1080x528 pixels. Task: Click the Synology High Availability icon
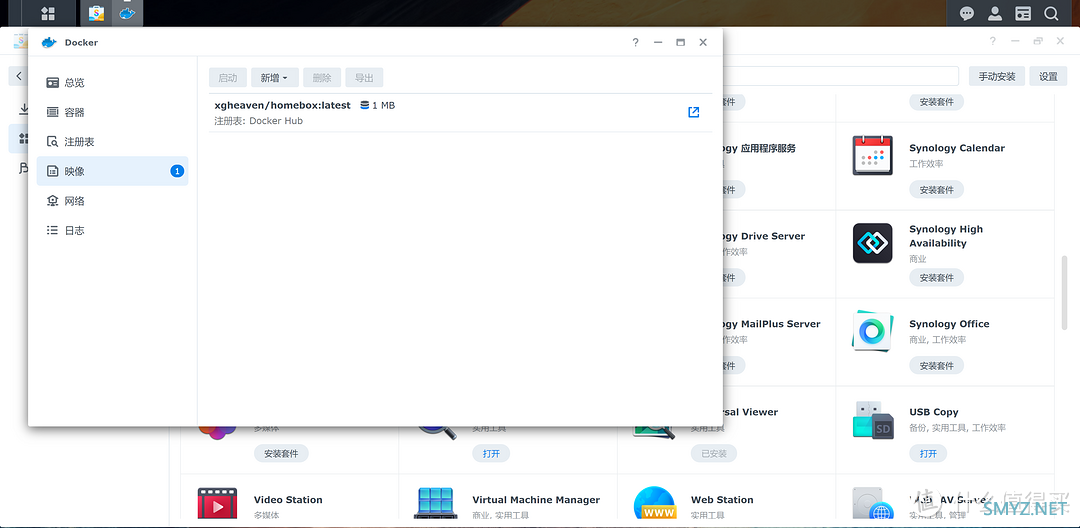873,243
